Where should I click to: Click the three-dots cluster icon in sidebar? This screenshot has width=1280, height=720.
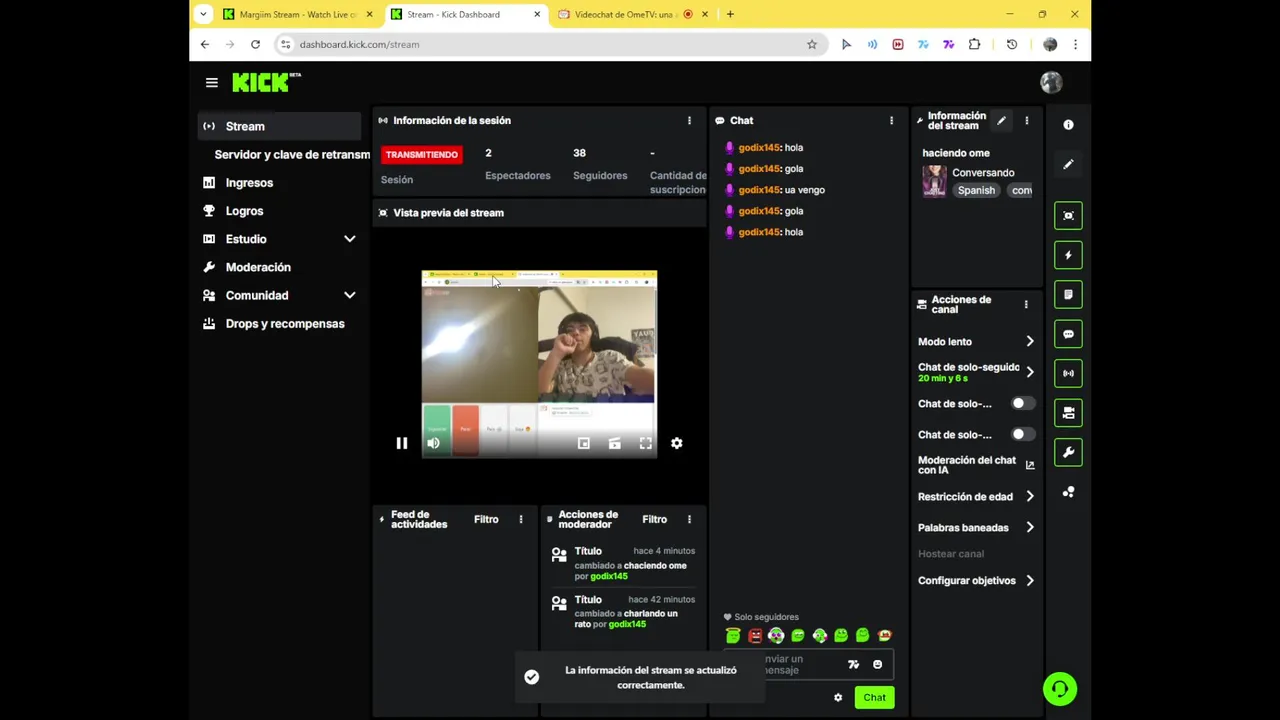[1068, 492]
